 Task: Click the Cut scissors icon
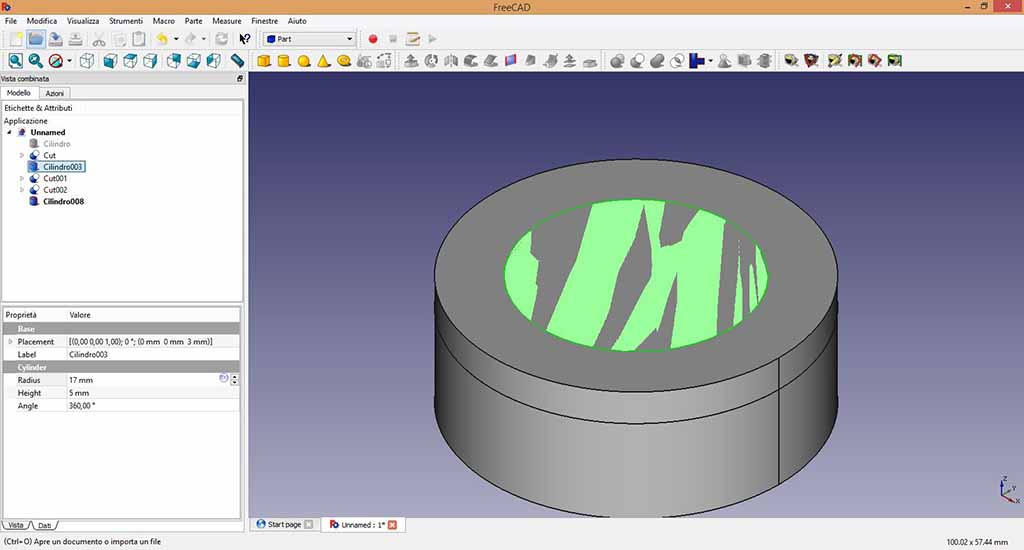99,39
